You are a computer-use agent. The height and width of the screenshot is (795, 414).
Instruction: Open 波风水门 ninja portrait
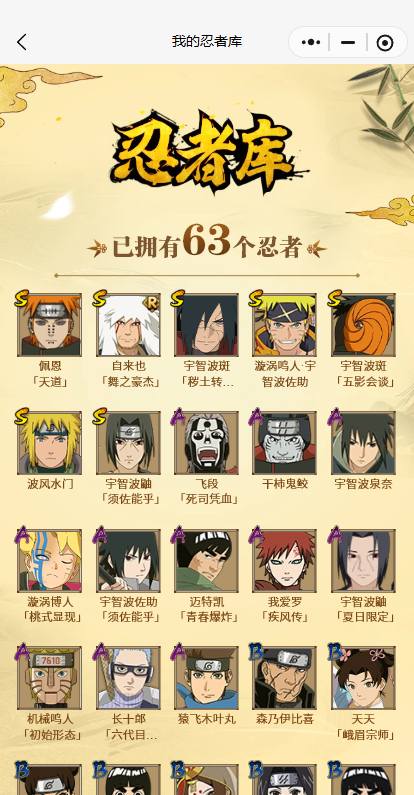pos(50,443)
